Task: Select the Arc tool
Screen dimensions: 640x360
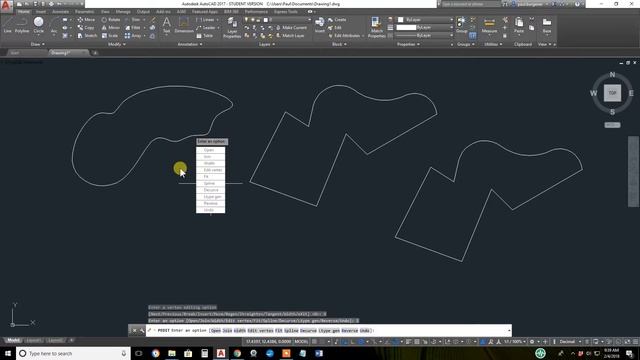Action: pyautogui.click(x=53, y=24)
